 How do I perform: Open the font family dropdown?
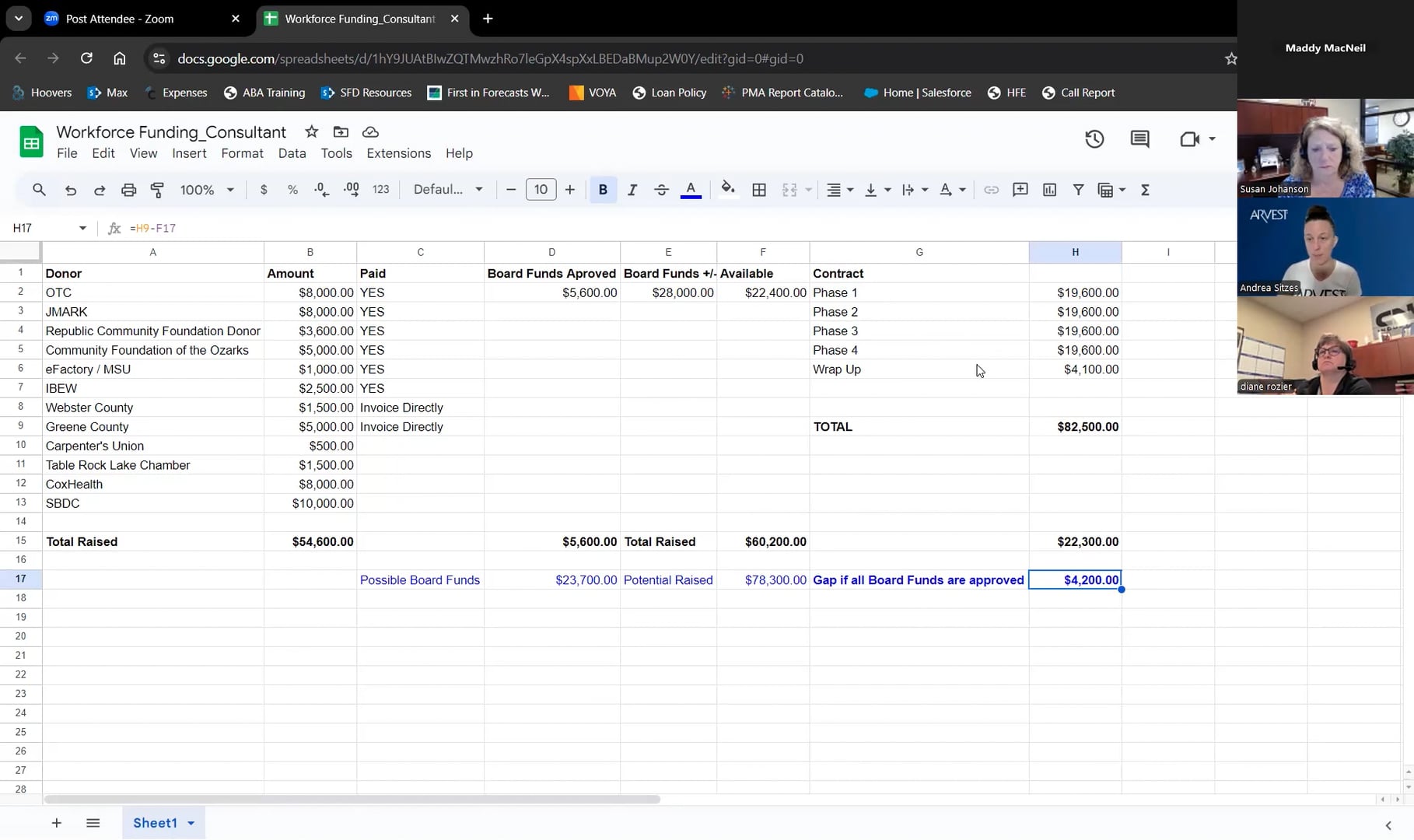pos(448,190)
